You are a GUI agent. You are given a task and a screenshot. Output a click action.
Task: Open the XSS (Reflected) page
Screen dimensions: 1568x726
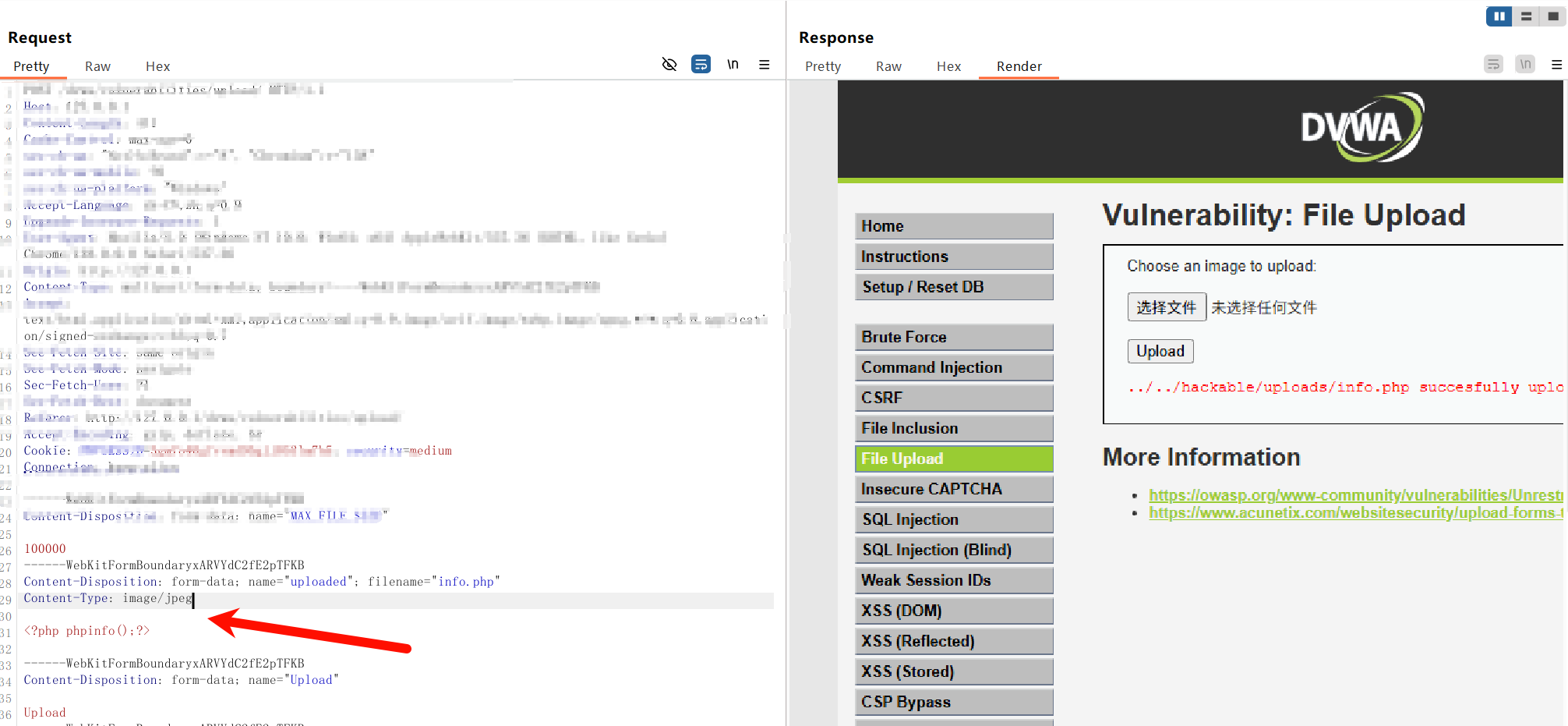pos(954,641)
